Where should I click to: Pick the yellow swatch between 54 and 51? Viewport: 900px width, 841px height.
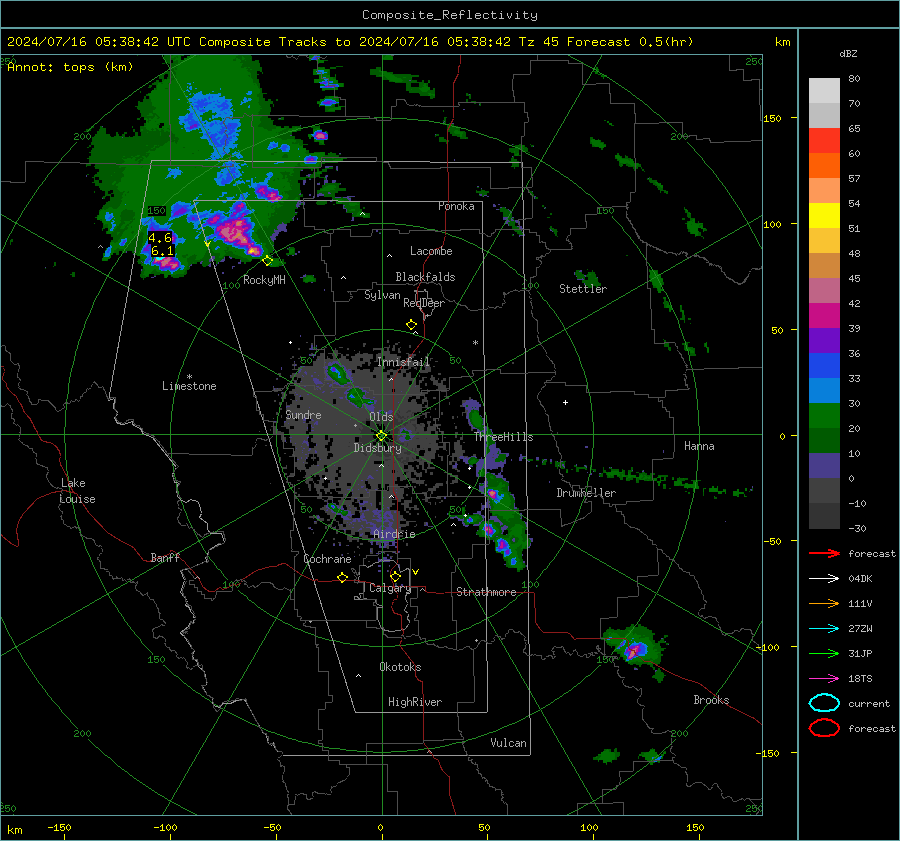pyautogui.click(x=824, y=216)
